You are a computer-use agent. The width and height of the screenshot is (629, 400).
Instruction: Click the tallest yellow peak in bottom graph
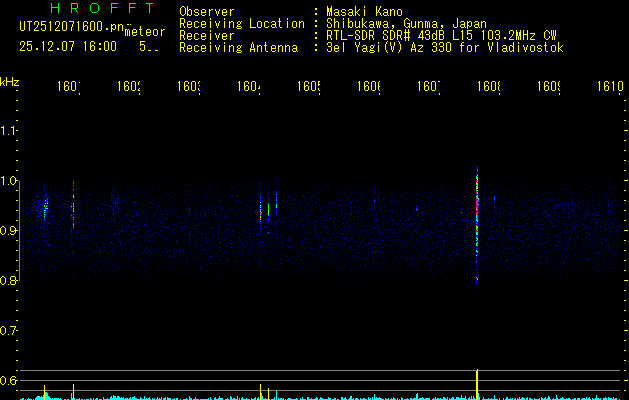477,382
